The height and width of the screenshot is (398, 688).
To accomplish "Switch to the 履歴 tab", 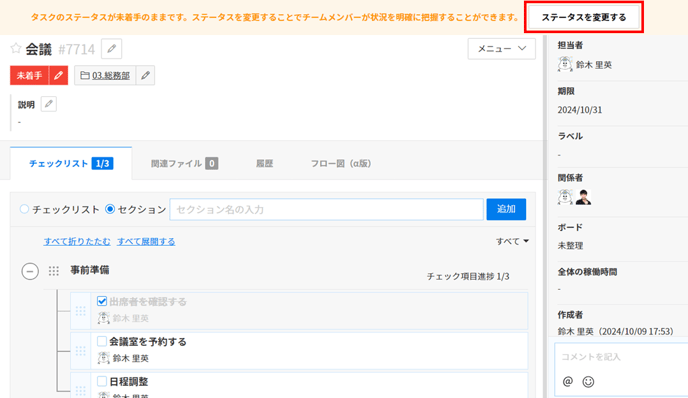I will pyautogui.click(x=265, y=164).
